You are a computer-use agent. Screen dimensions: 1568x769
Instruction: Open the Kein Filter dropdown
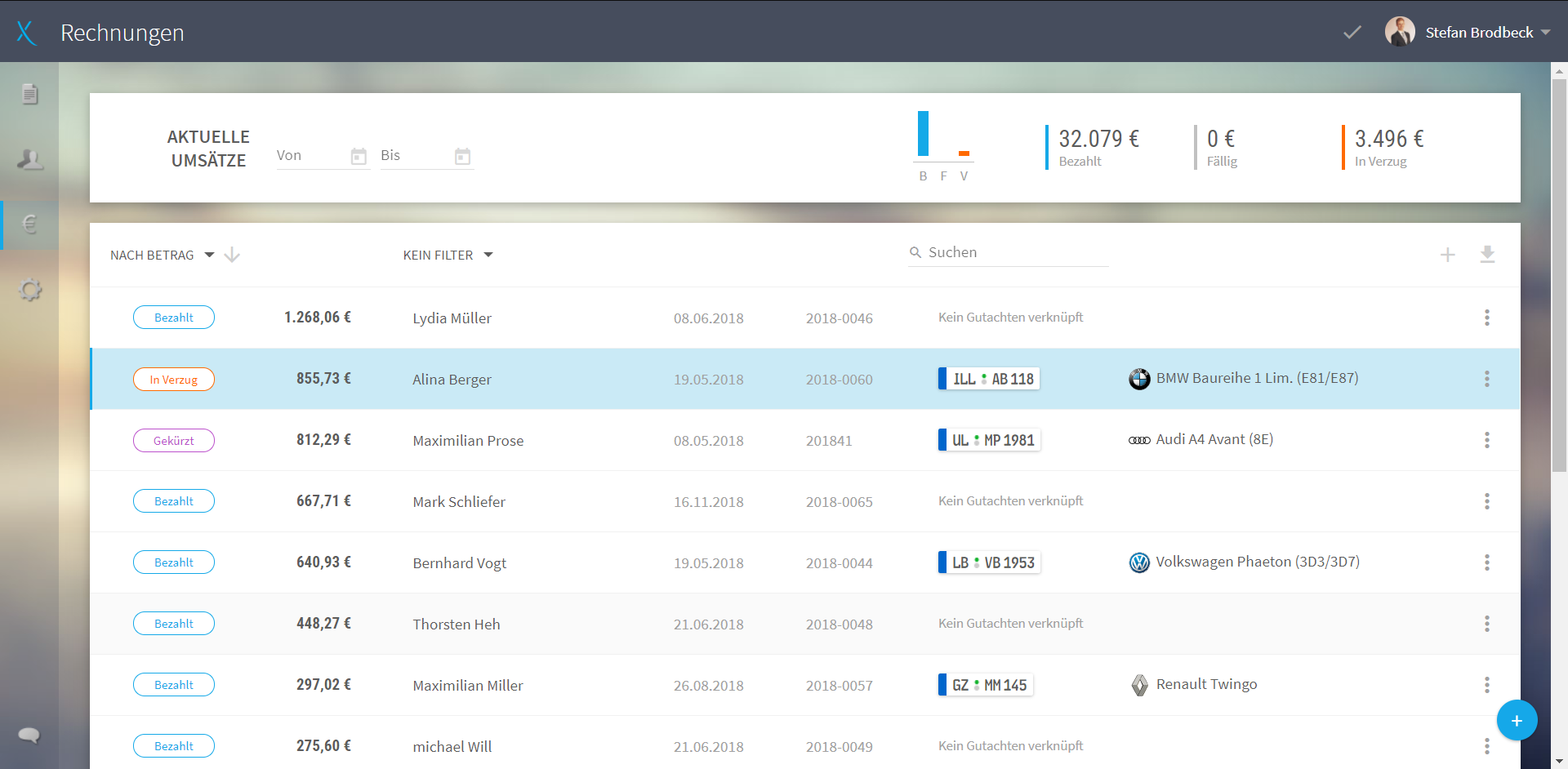point(448,255)
